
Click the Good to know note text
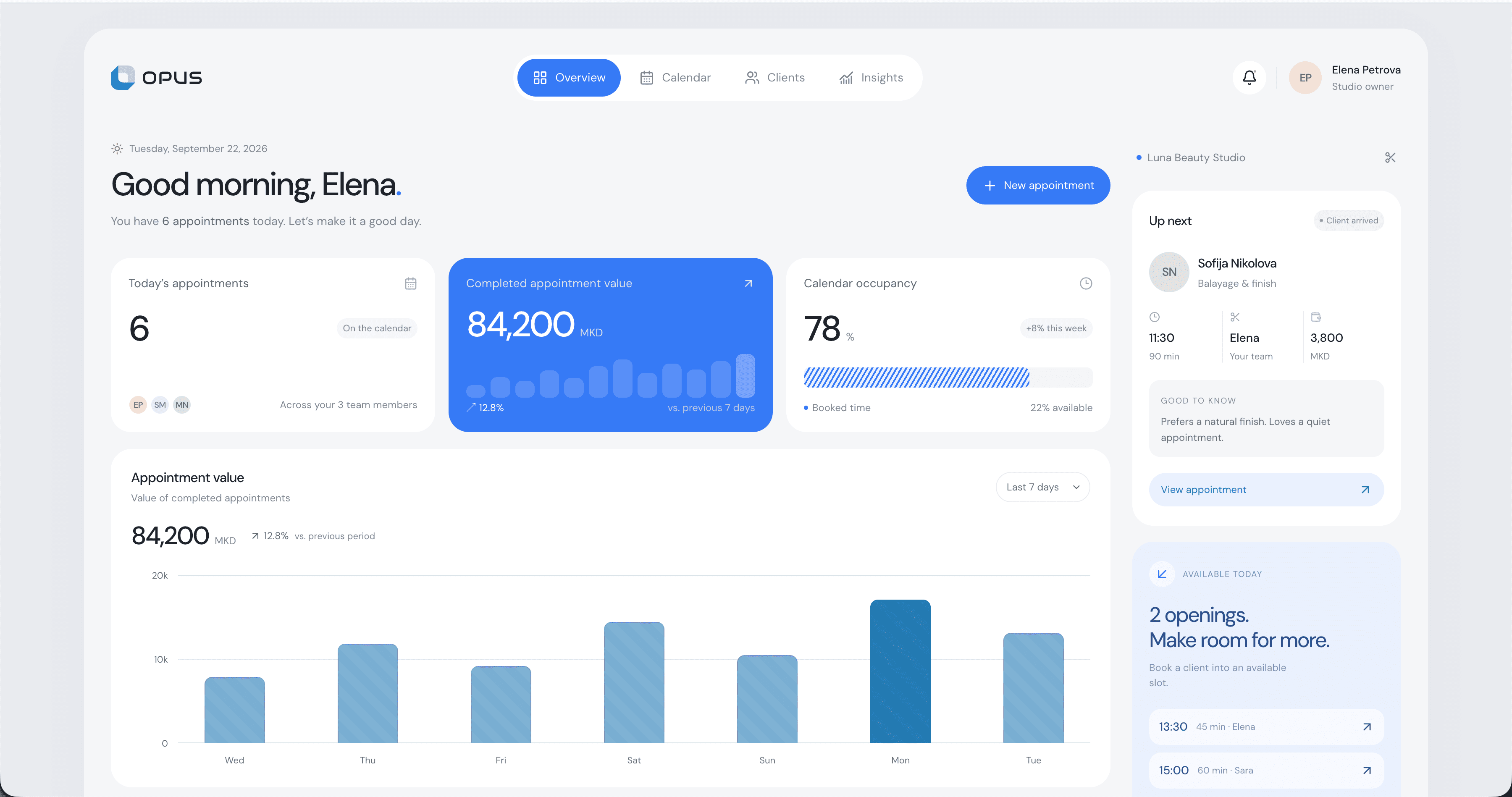(x=1245, y=430)
